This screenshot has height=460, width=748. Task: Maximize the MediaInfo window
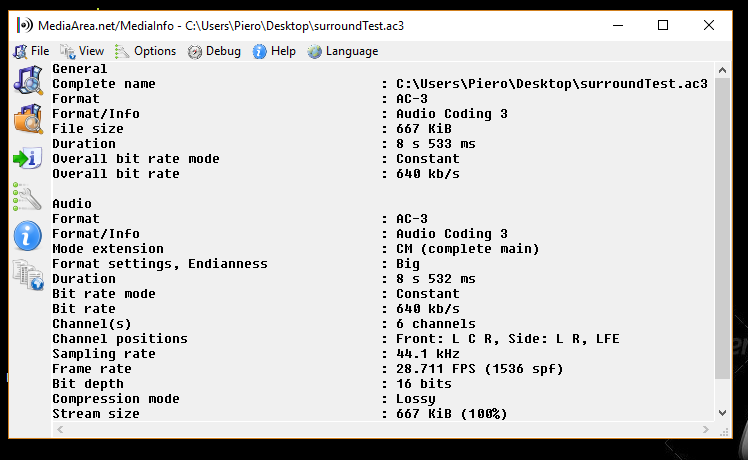(x=663, y=25)
